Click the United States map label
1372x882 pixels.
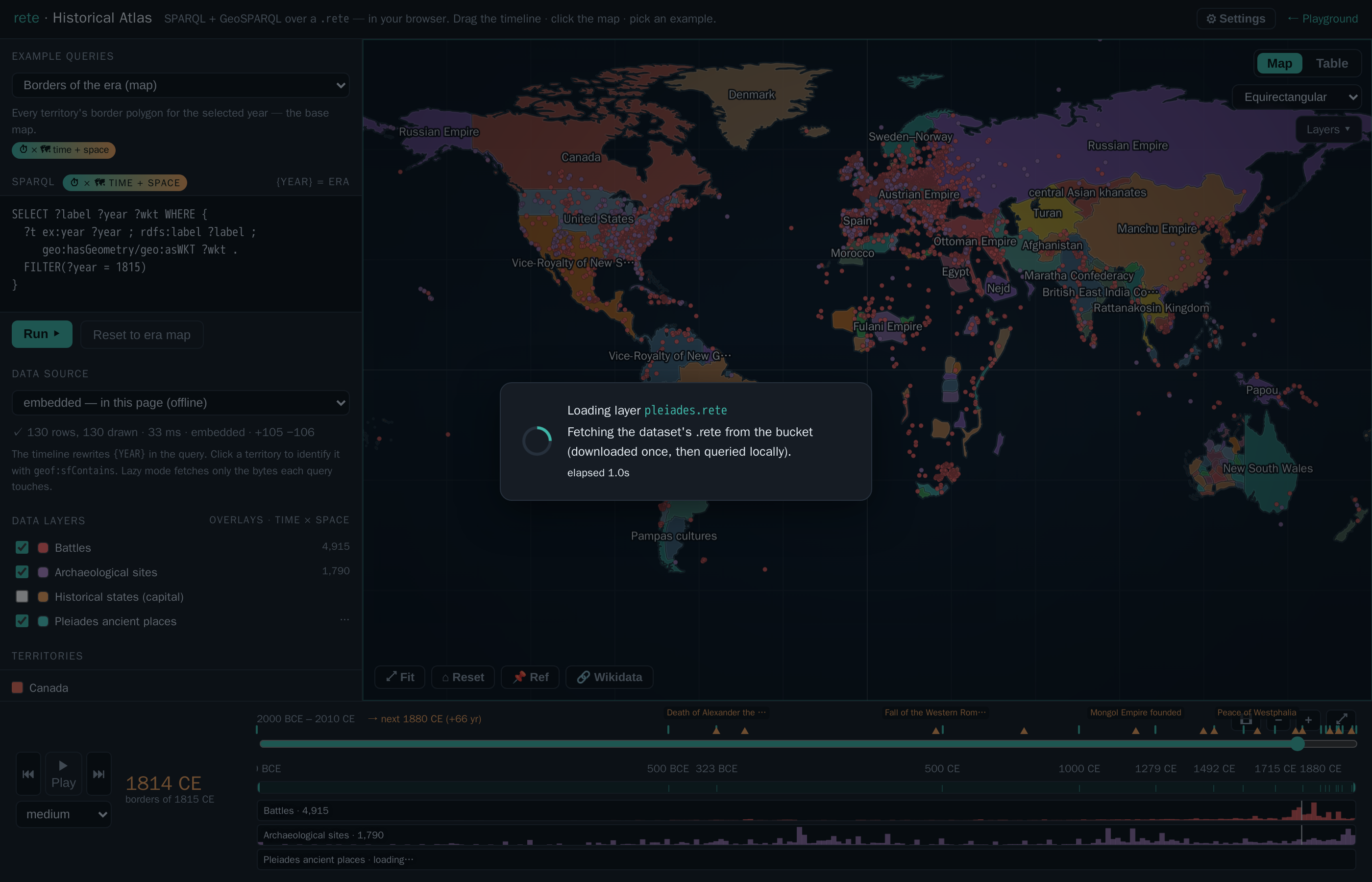(x=598, y=219)
